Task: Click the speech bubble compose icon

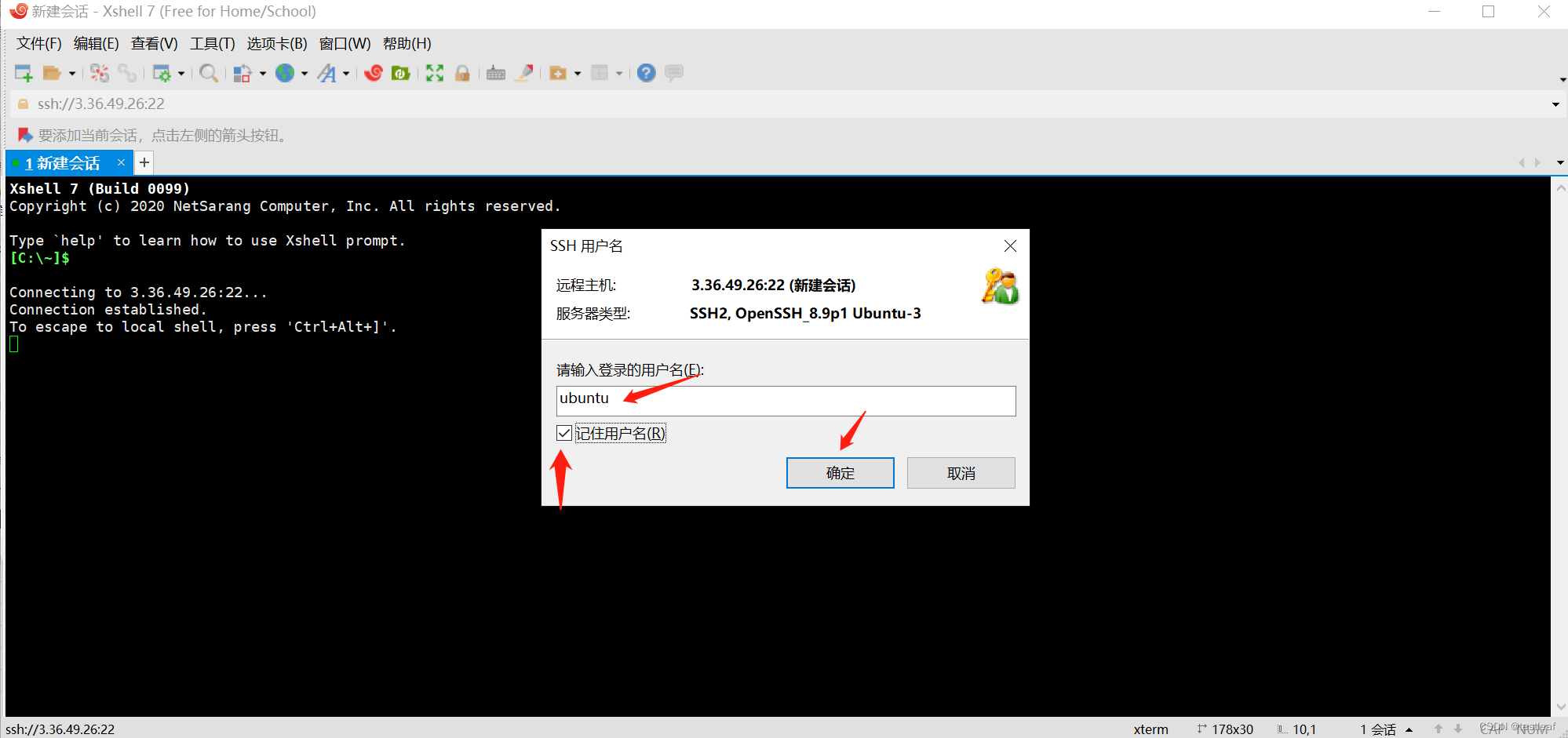Action: pos(674,73)
